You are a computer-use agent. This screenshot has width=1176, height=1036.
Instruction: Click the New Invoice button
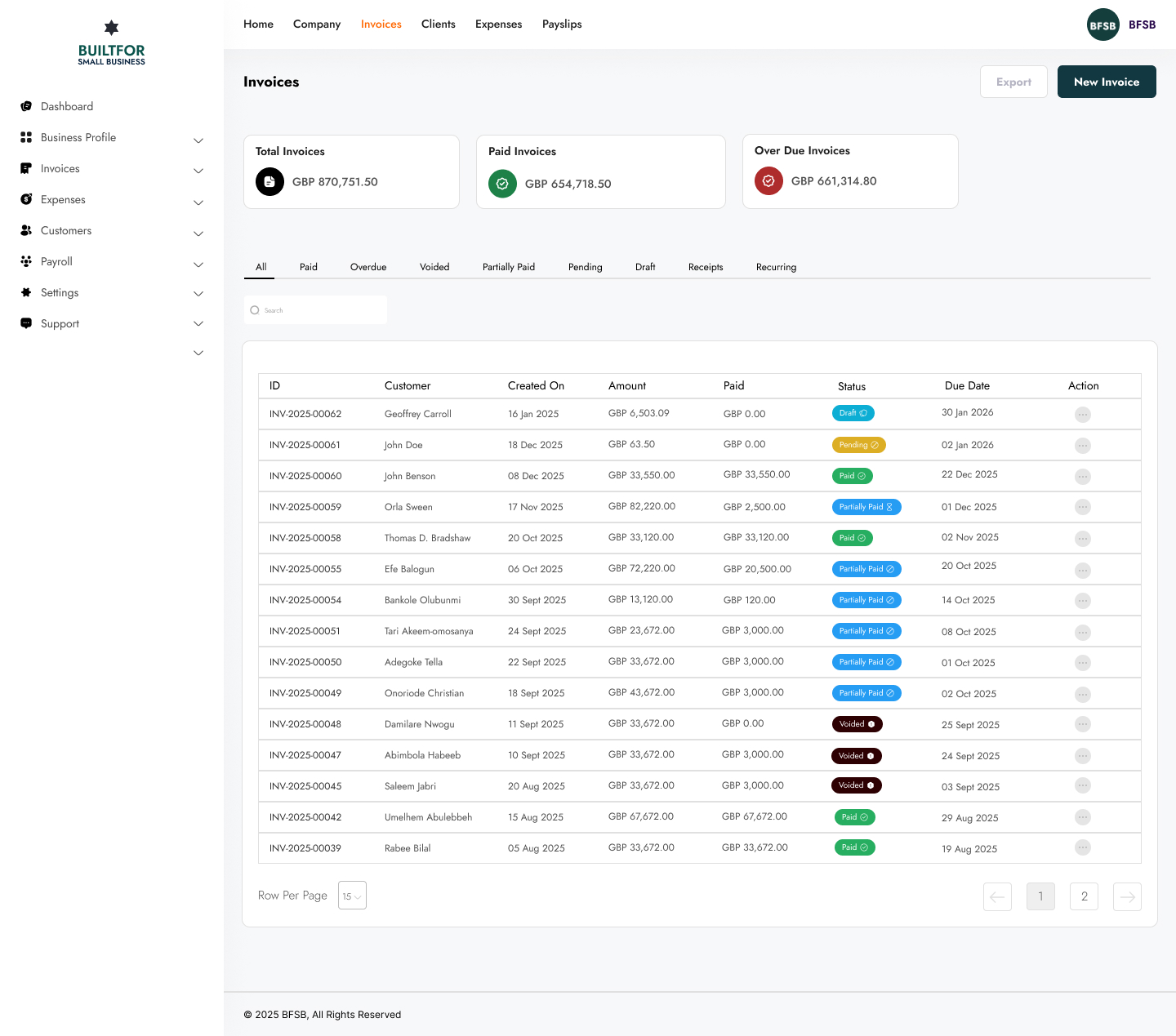1107,82
